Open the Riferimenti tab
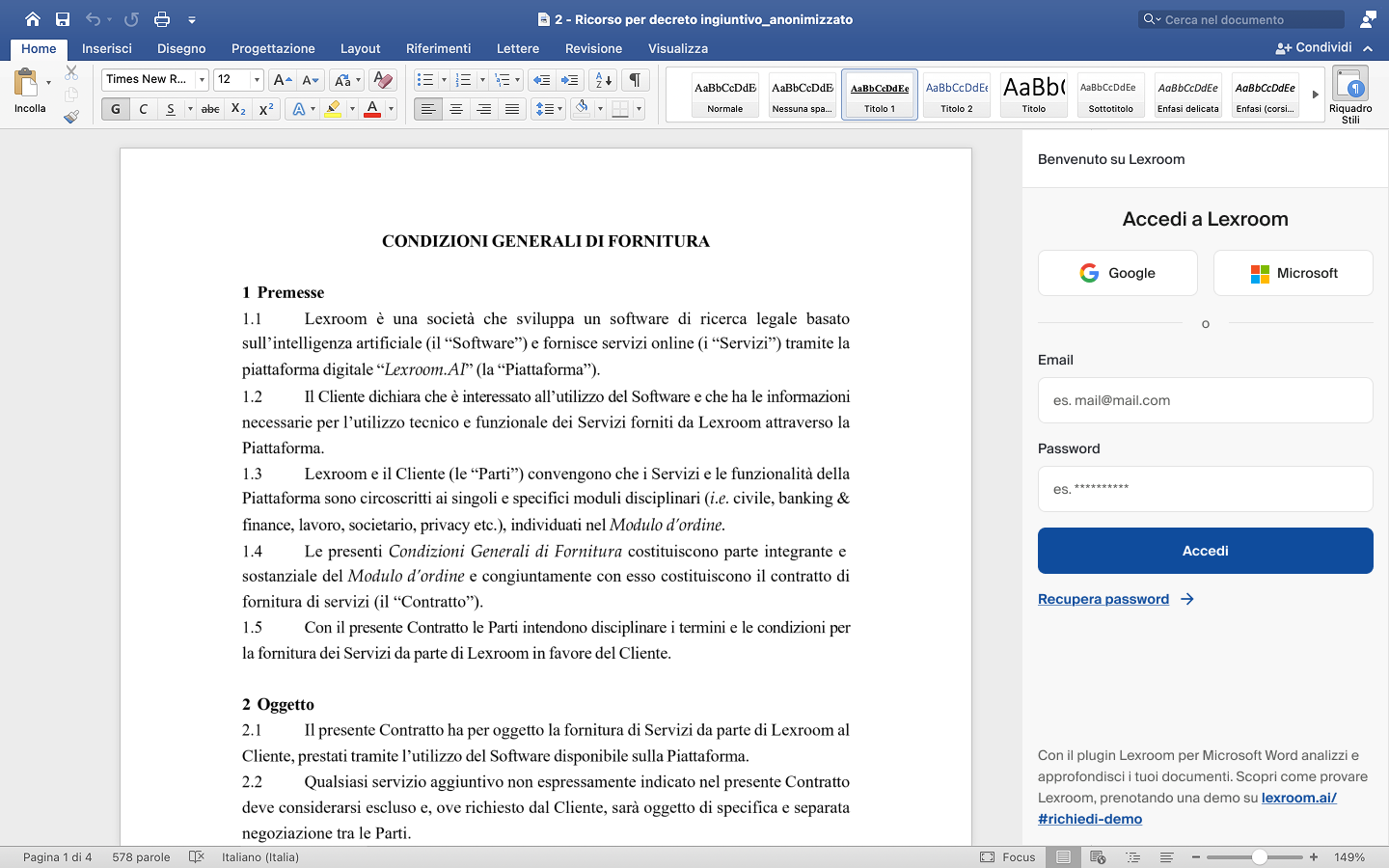 (438, 48)
